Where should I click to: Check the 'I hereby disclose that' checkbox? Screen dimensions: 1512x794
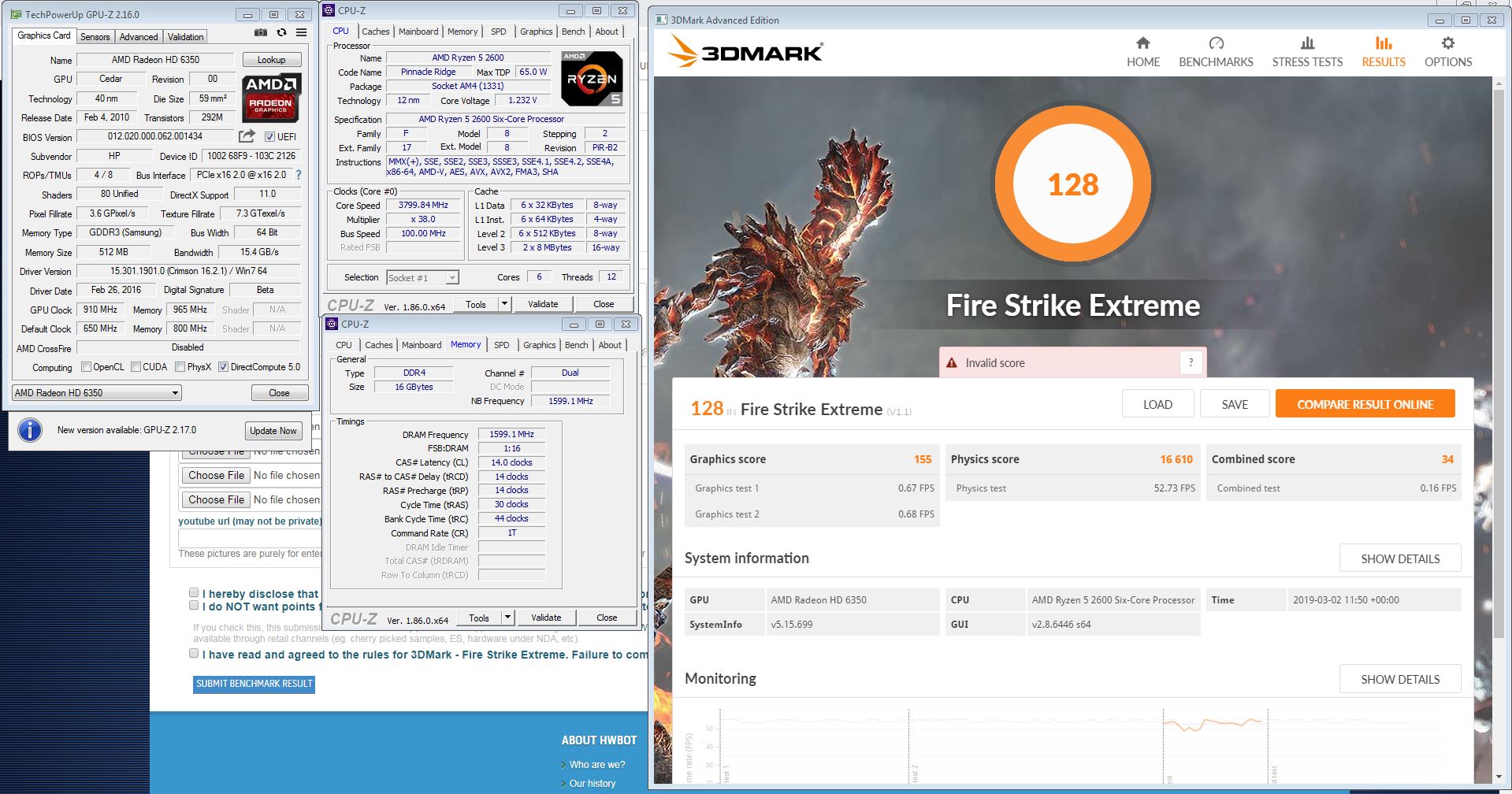[x=194, y=592]
